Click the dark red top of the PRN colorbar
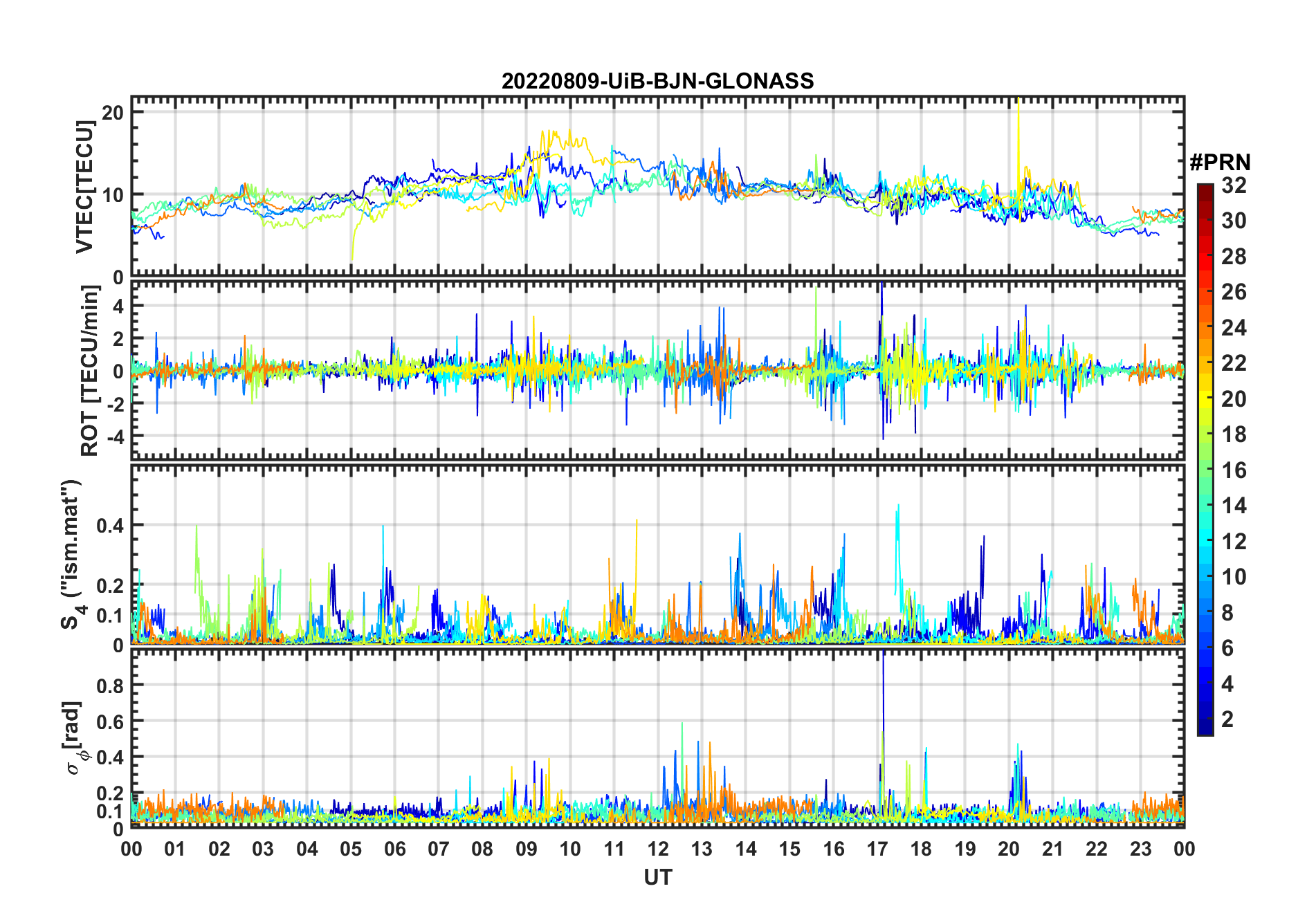 [x=1205, y=189]
